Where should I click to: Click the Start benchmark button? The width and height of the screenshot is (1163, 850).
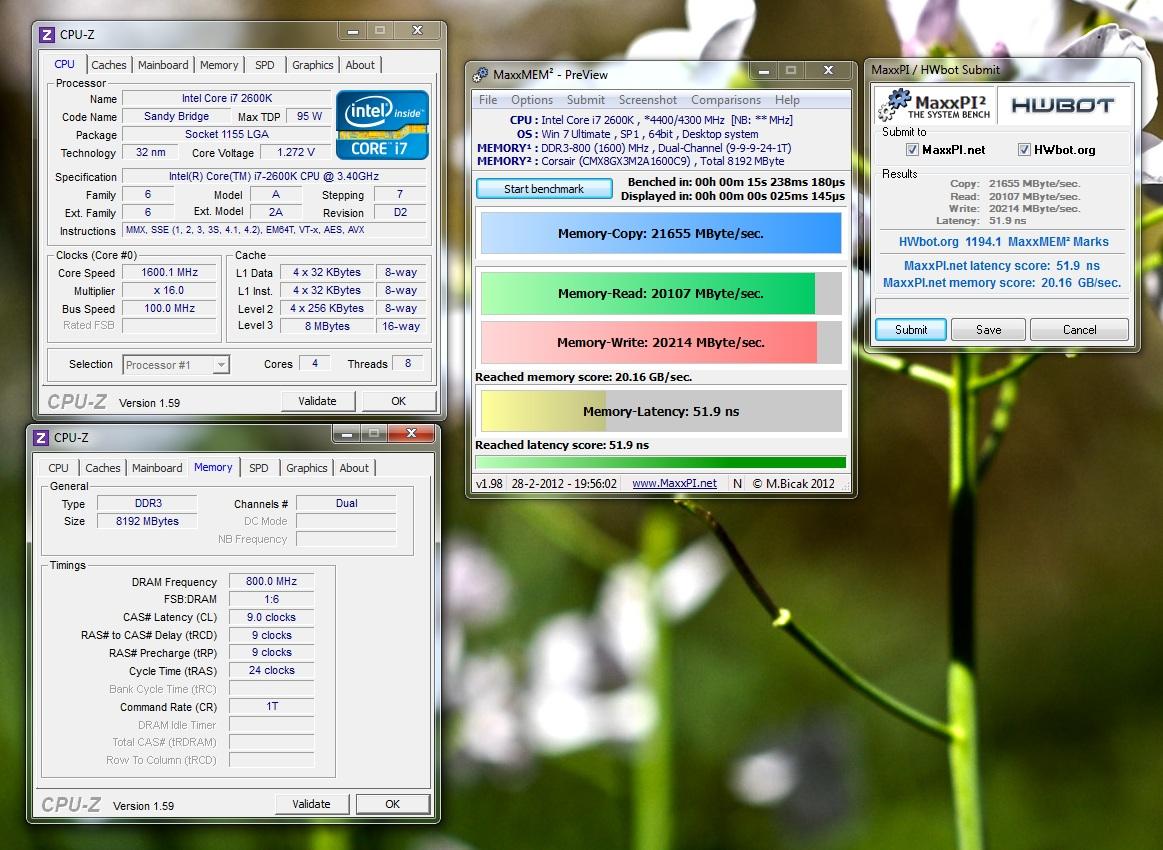point(544,189)
